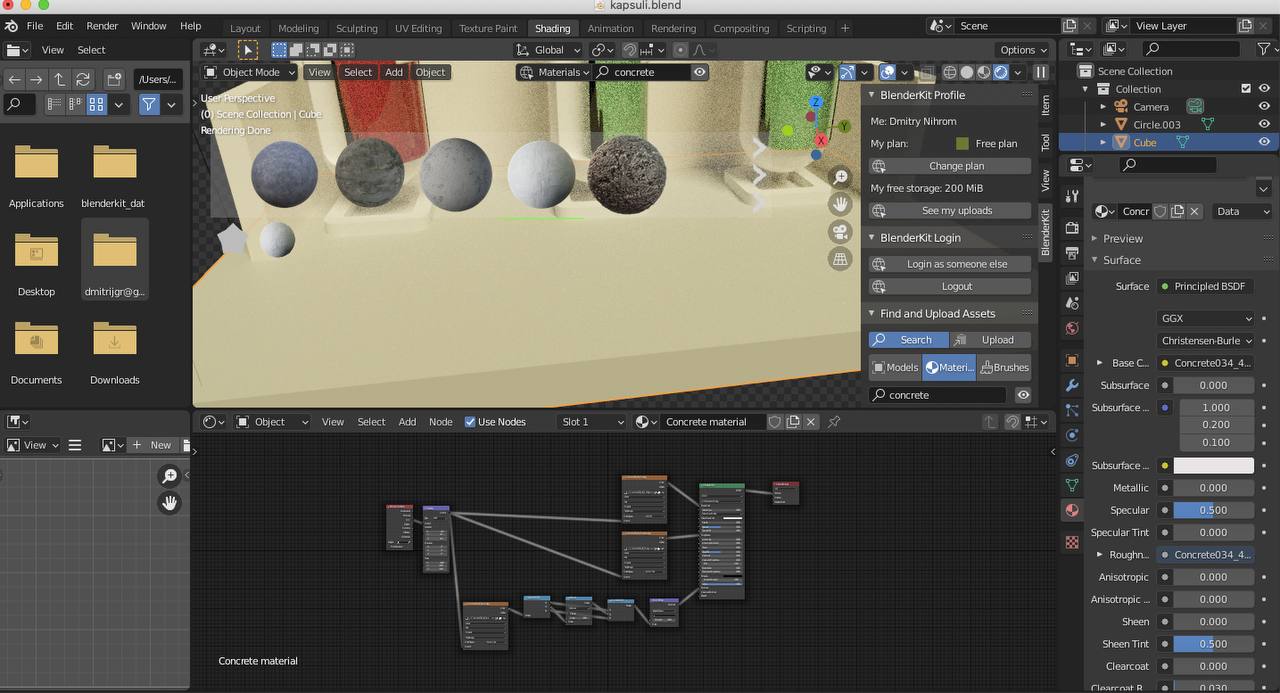
Task: Click node editor zoom magnifier in image editor
Action: [x=169, y=476]
